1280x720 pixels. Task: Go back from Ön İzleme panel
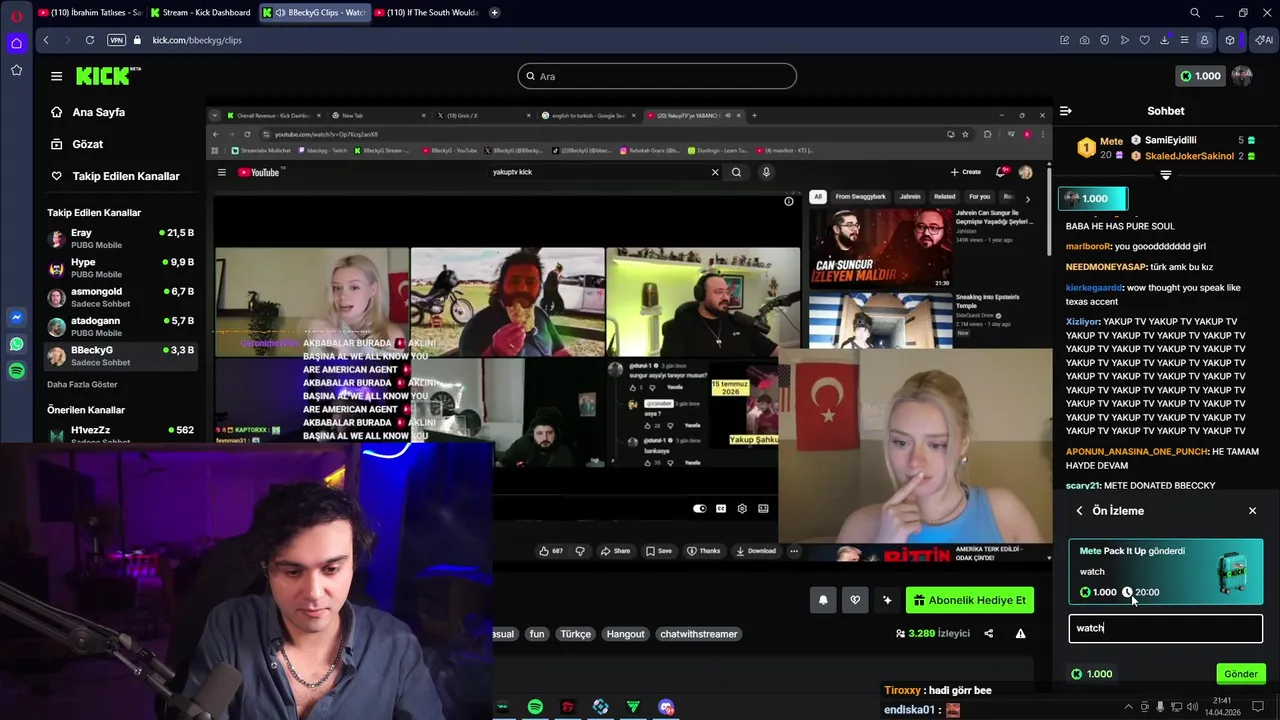click(x=1079, y=511)
